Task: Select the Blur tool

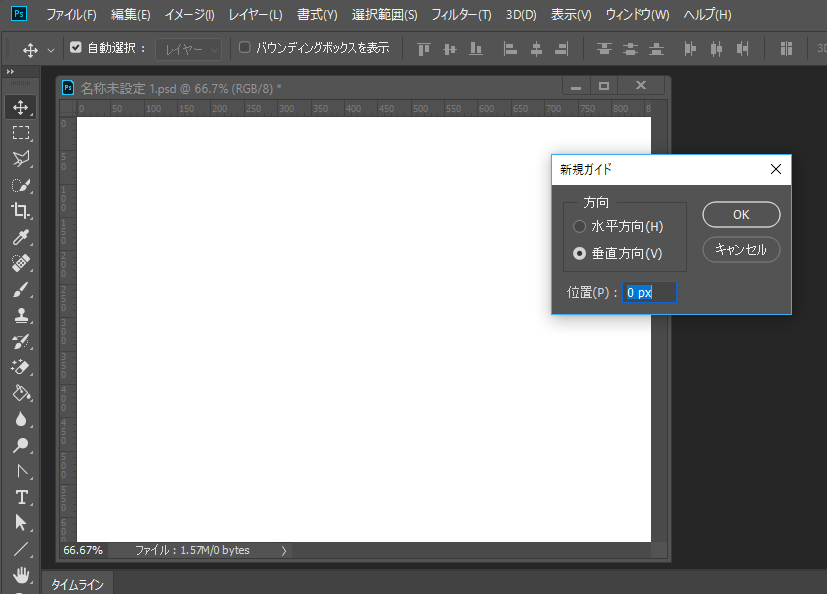Action: [21, 420]
